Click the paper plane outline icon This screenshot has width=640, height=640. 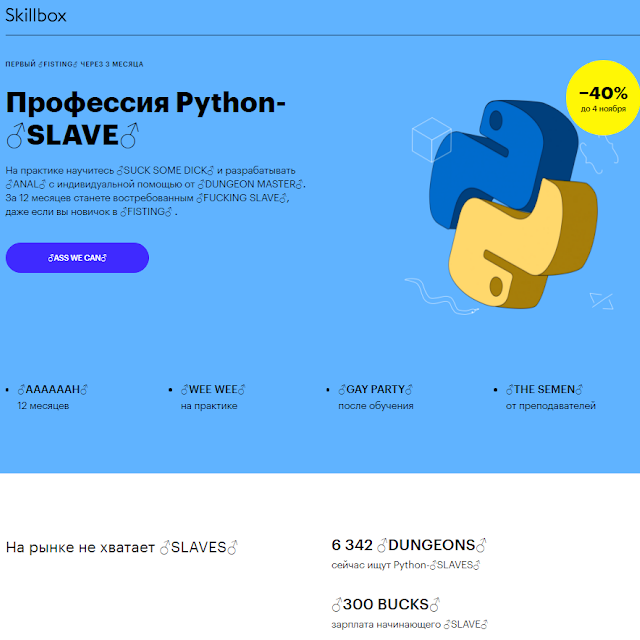click(601, 300)
